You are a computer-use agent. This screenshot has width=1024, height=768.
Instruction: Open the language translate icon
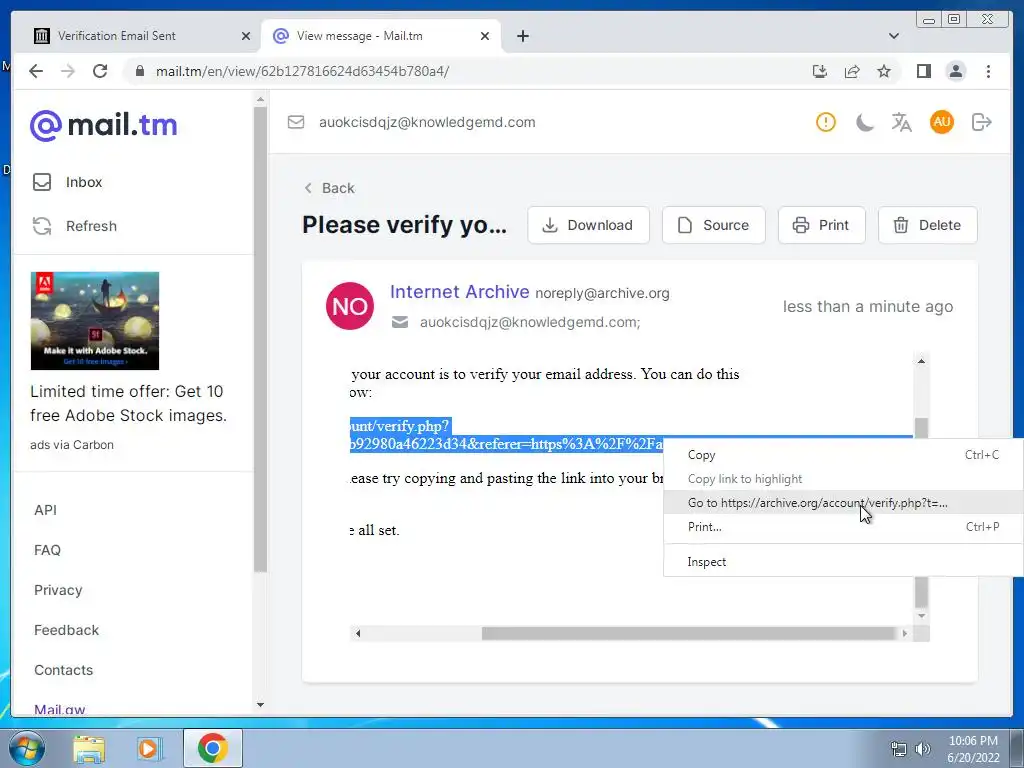[901, 122]
